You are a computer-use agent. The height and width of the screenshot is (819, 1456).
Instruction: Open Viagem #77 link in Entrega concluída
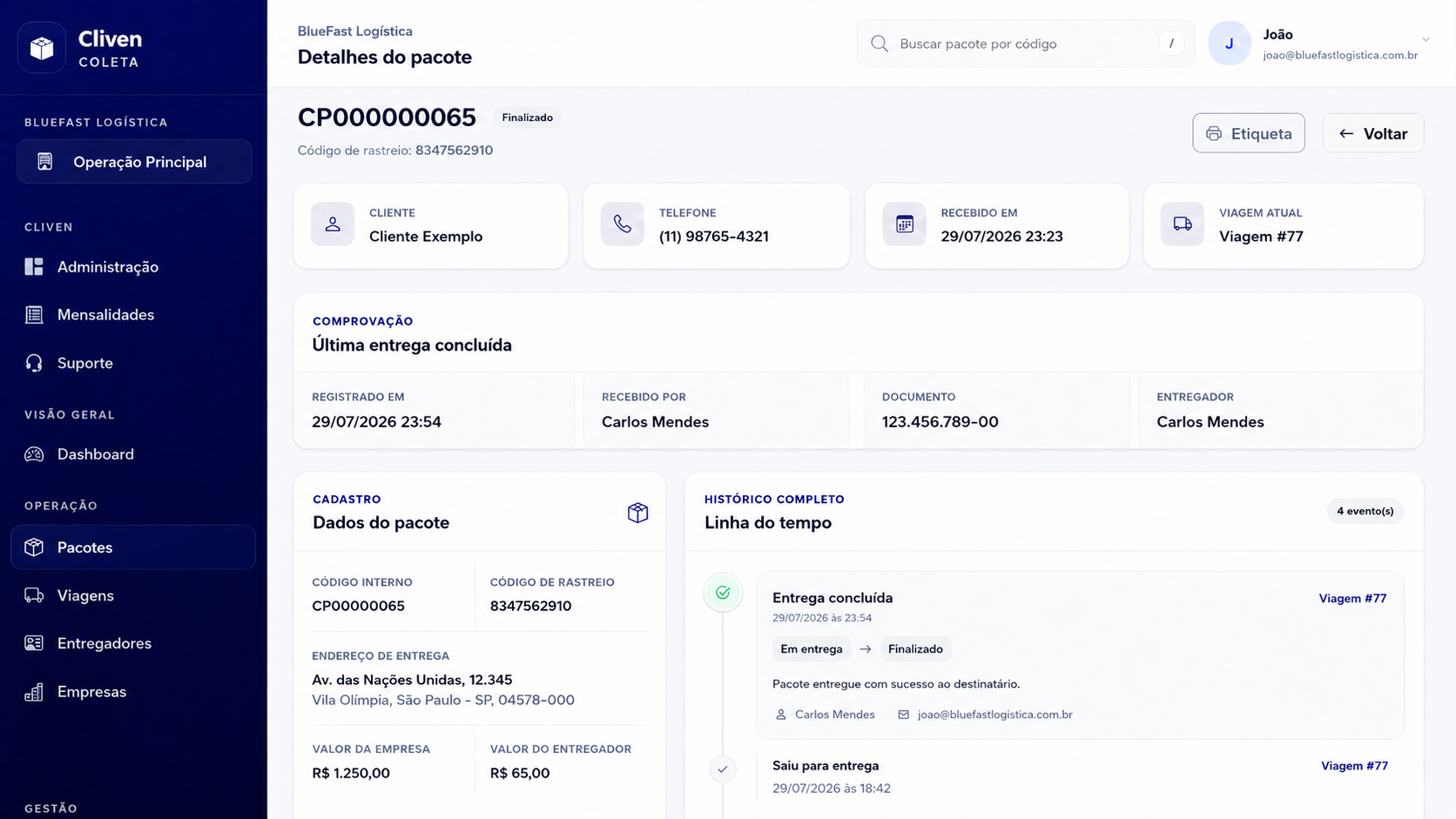click(x=1352, y=599)
